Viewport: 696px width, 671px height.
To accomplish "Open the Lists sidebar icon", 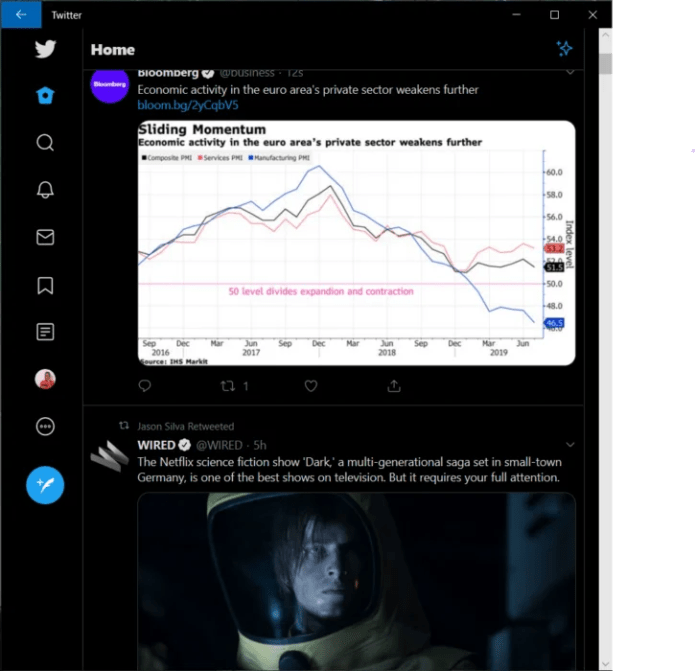I will pos(45,332).
